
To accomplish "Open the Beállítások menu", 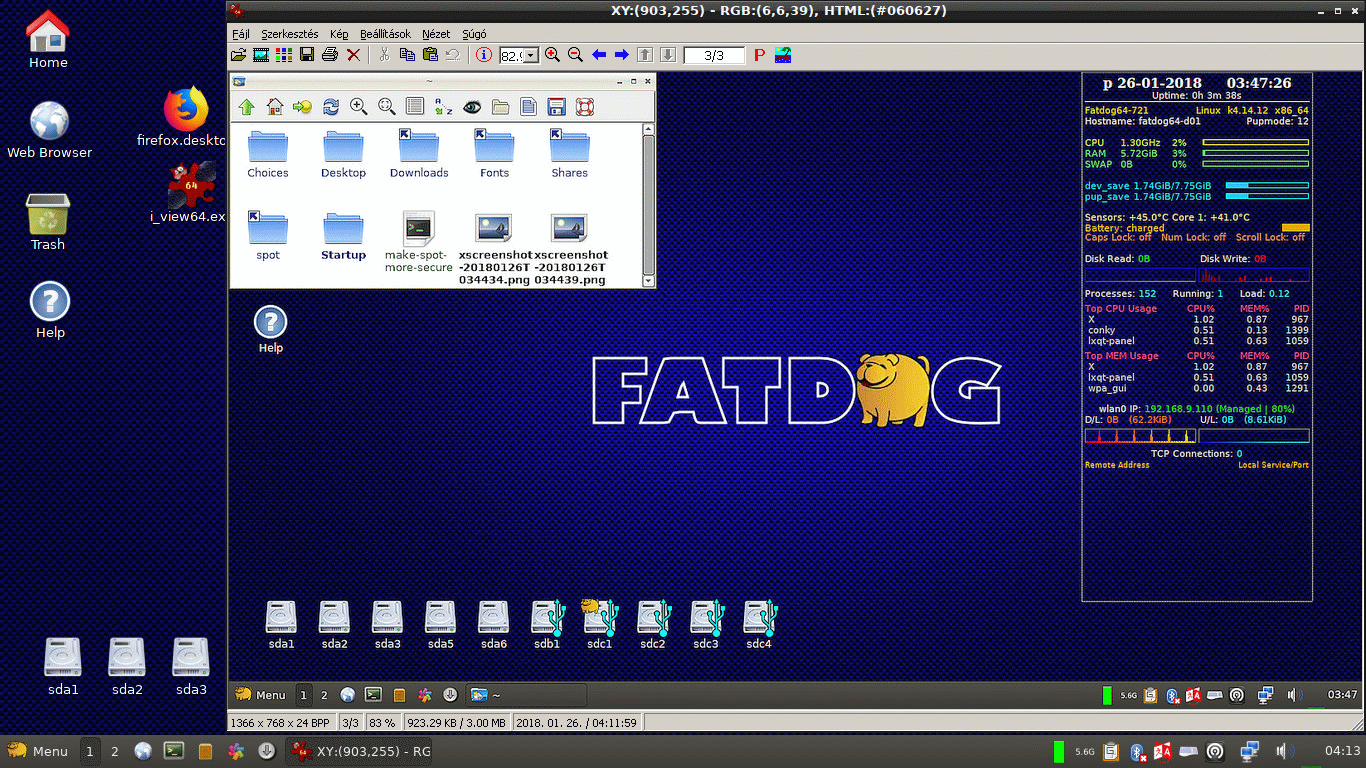I will coord(385,34).
